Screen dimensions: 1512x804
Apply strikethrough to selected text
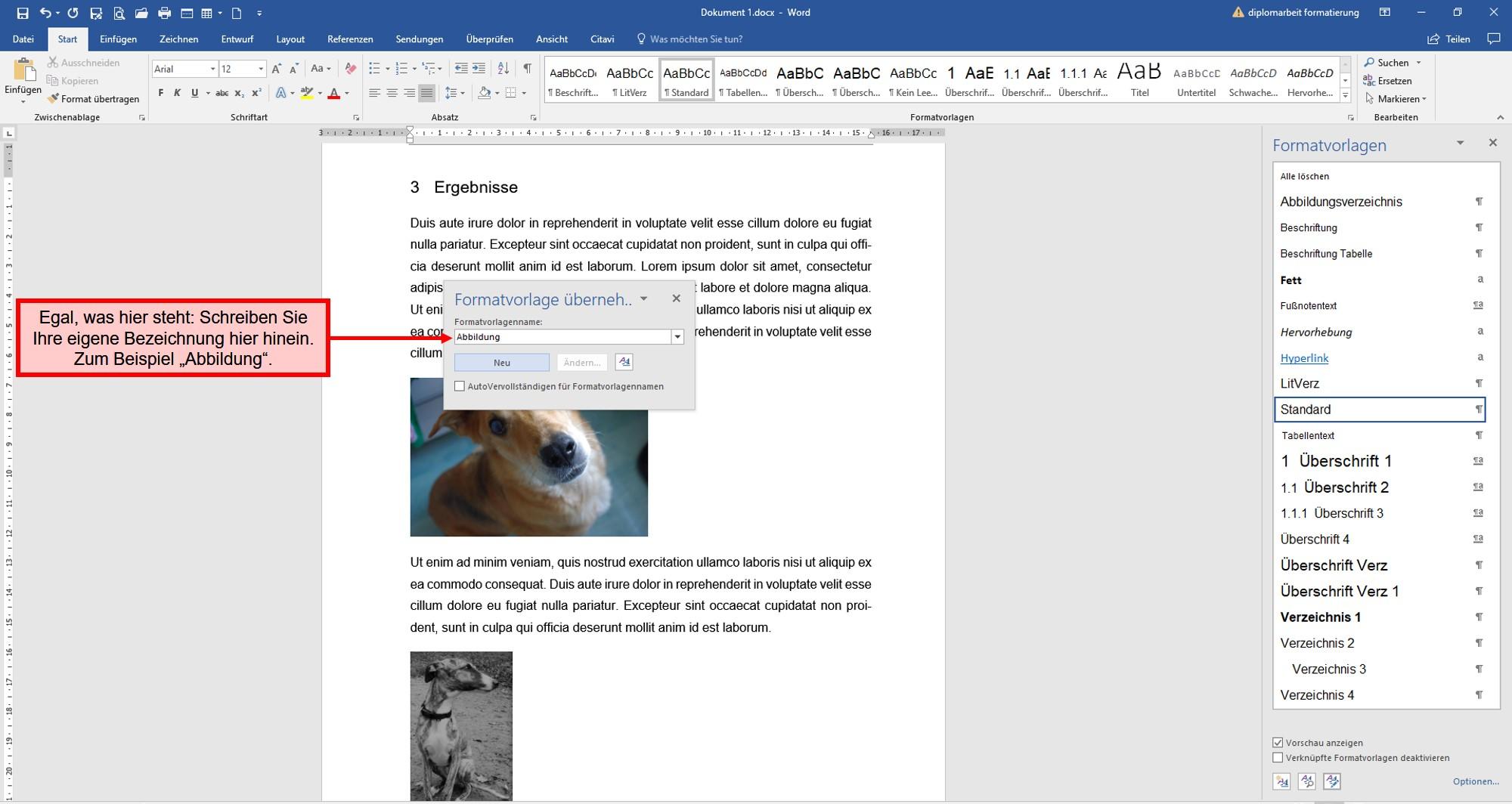coord(222,92)
